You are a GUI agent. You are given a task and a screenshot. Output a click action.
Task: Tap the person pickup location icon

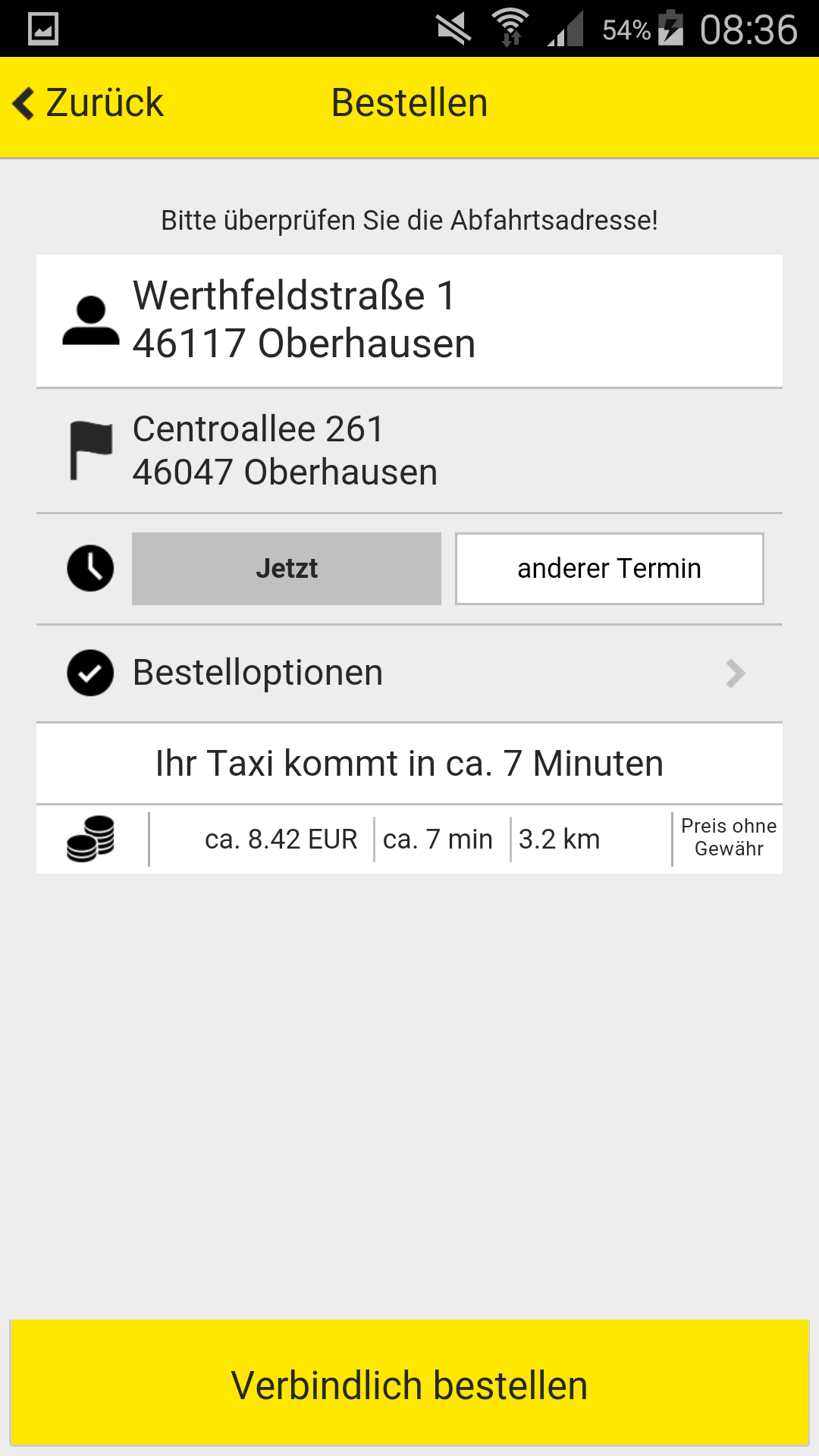(x=91, y=321)
